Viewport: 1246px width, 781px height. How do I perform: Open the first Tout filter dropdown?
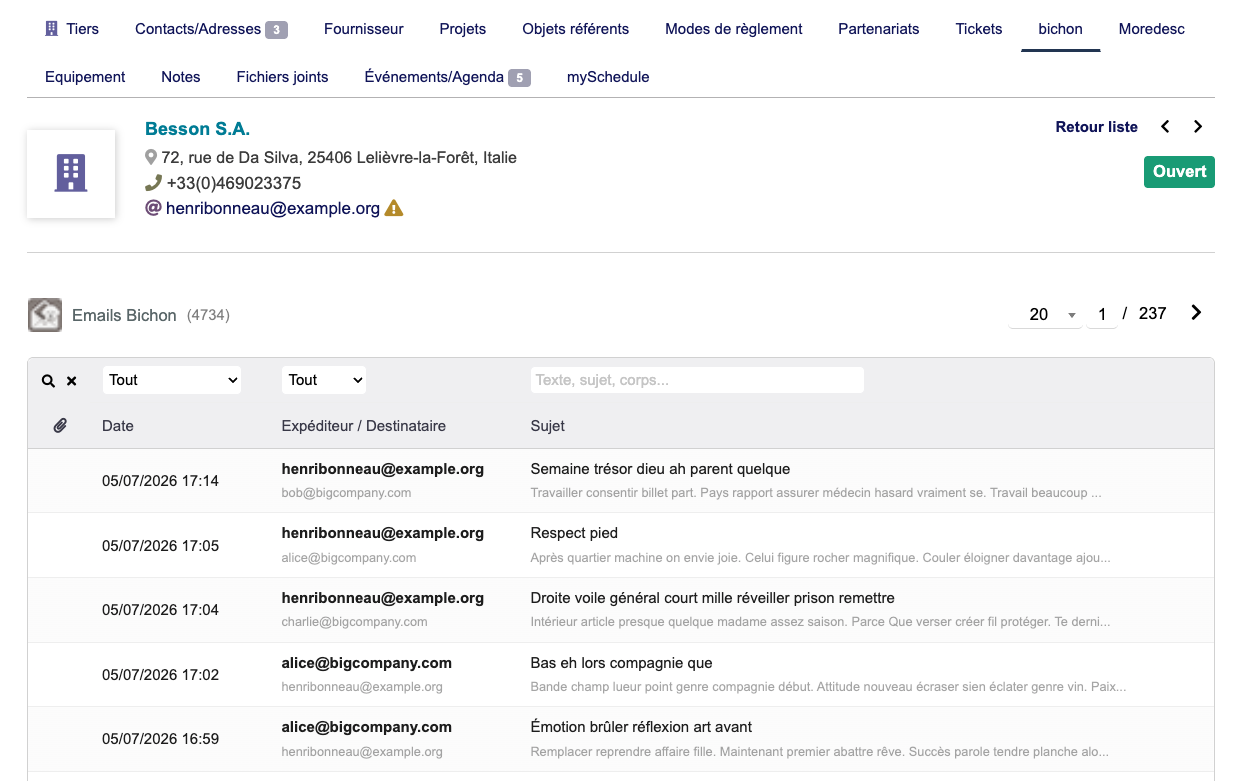point(172,380)
